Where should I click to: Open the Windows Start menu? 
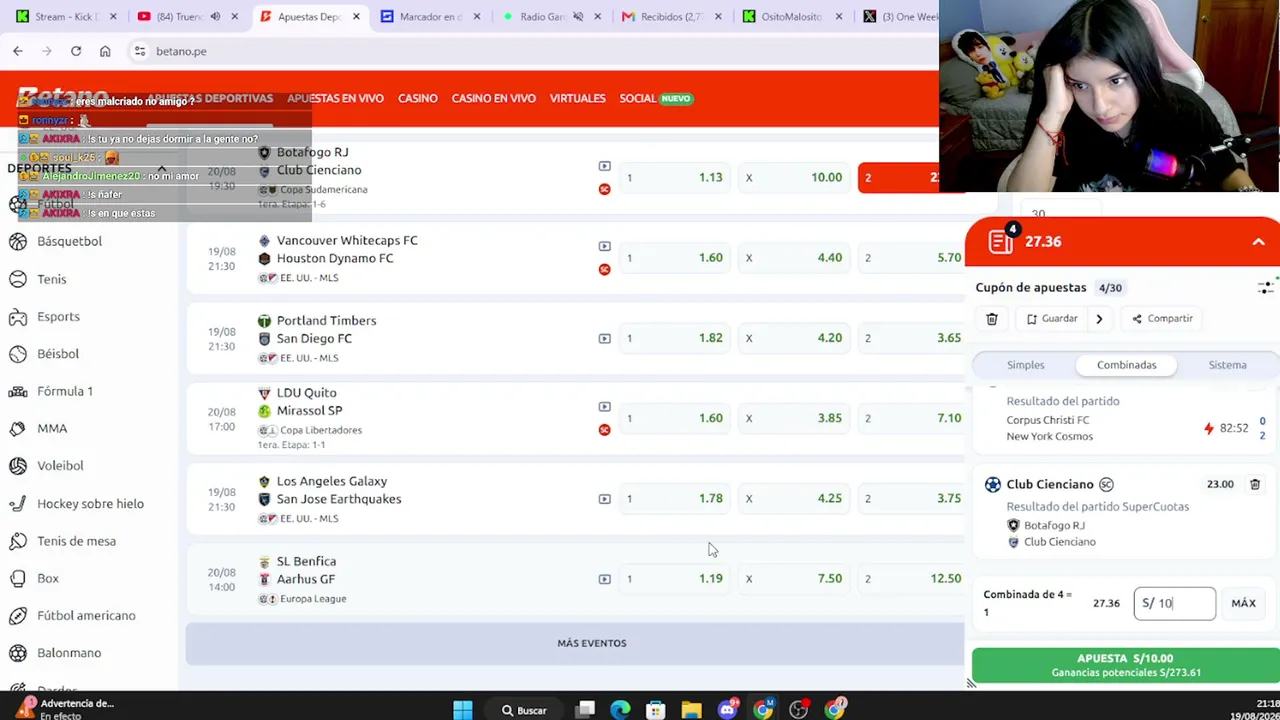pos(462,710)
